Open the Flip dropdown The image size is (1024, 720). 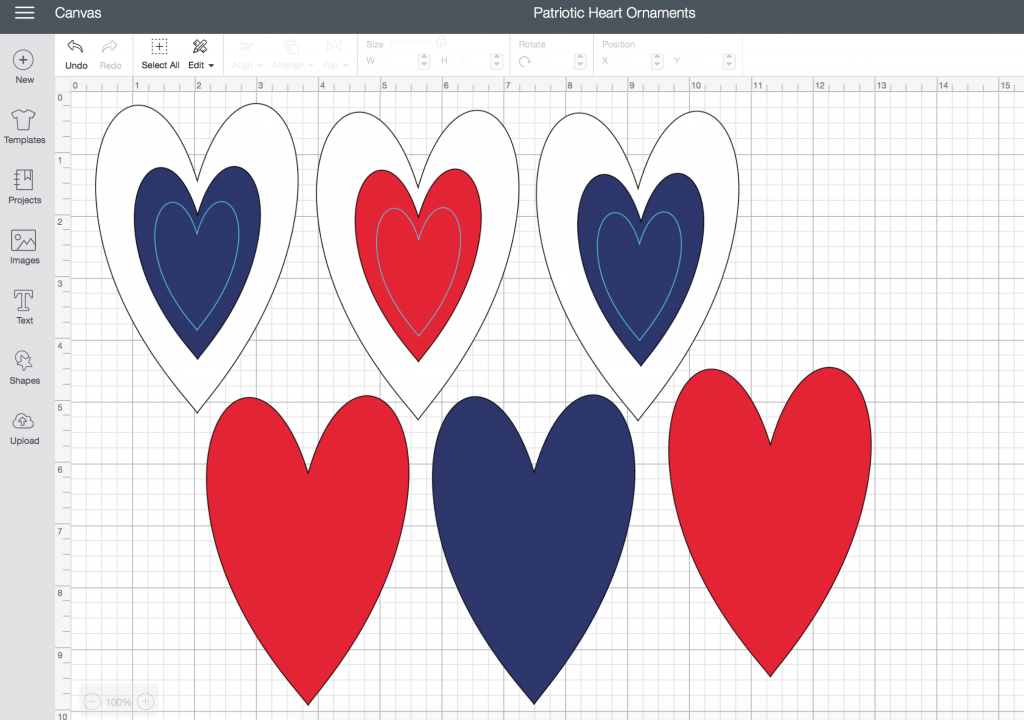[x=335, y=55]
